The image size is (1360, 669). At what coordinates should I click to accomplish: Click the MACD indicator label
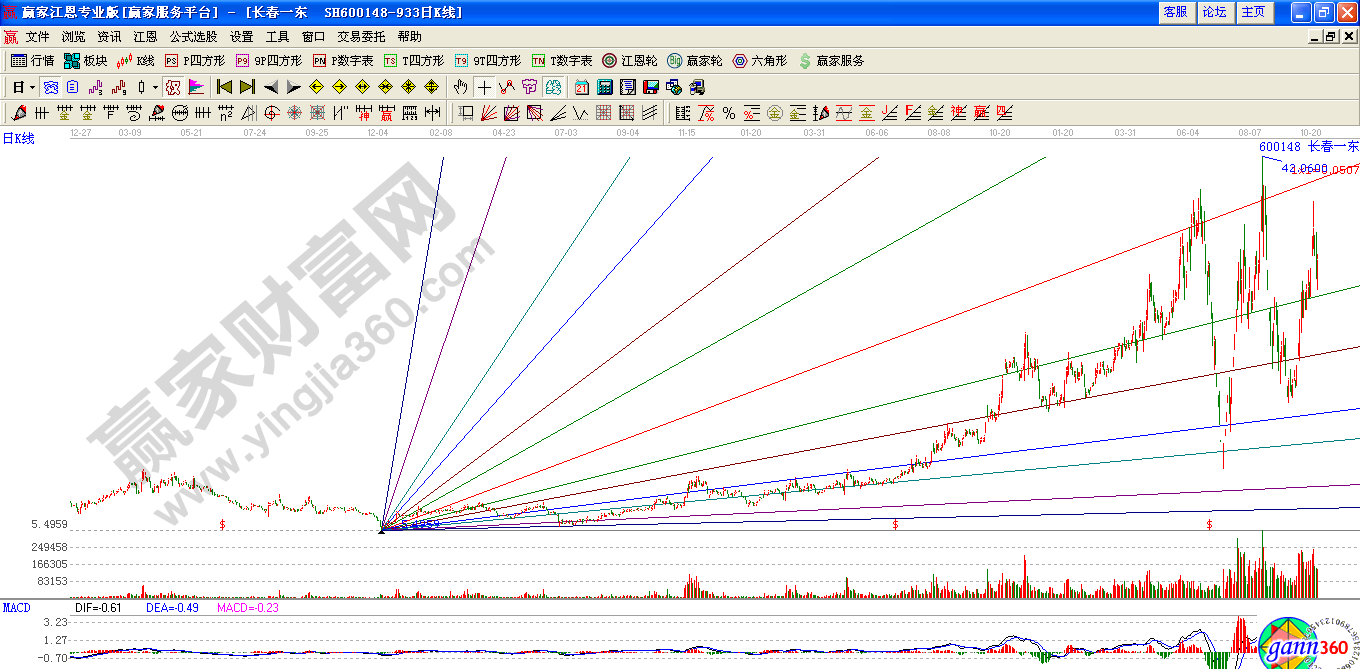pos(17,608)
